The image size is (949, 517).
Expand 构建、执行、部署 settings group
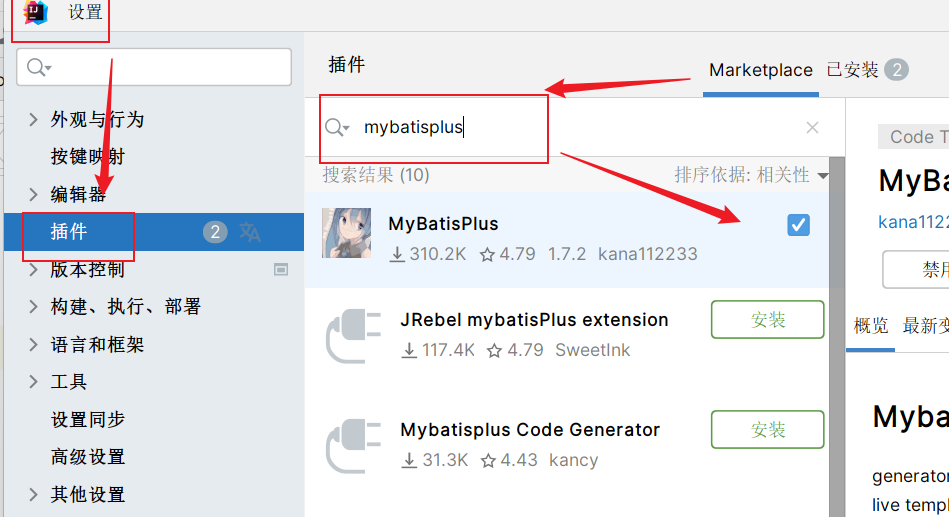tap(34, 307)
